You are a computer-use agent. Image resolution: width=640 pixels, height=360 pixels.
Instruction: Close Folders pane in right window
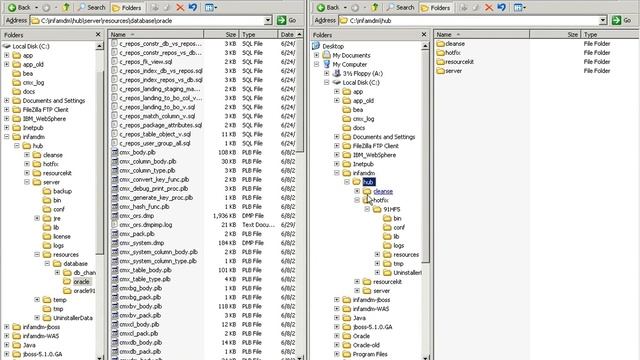click(424, 35)
